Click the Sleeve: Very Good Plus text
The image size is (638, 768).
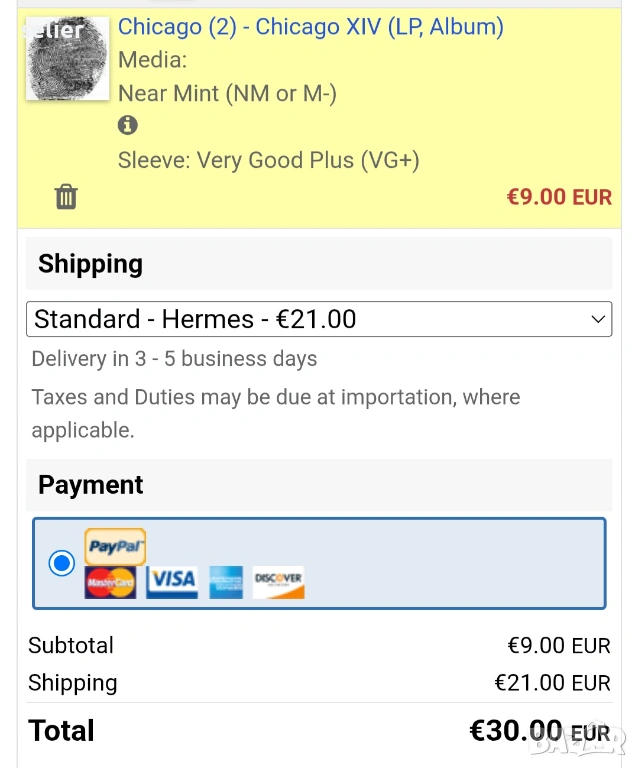pos(268,160)
